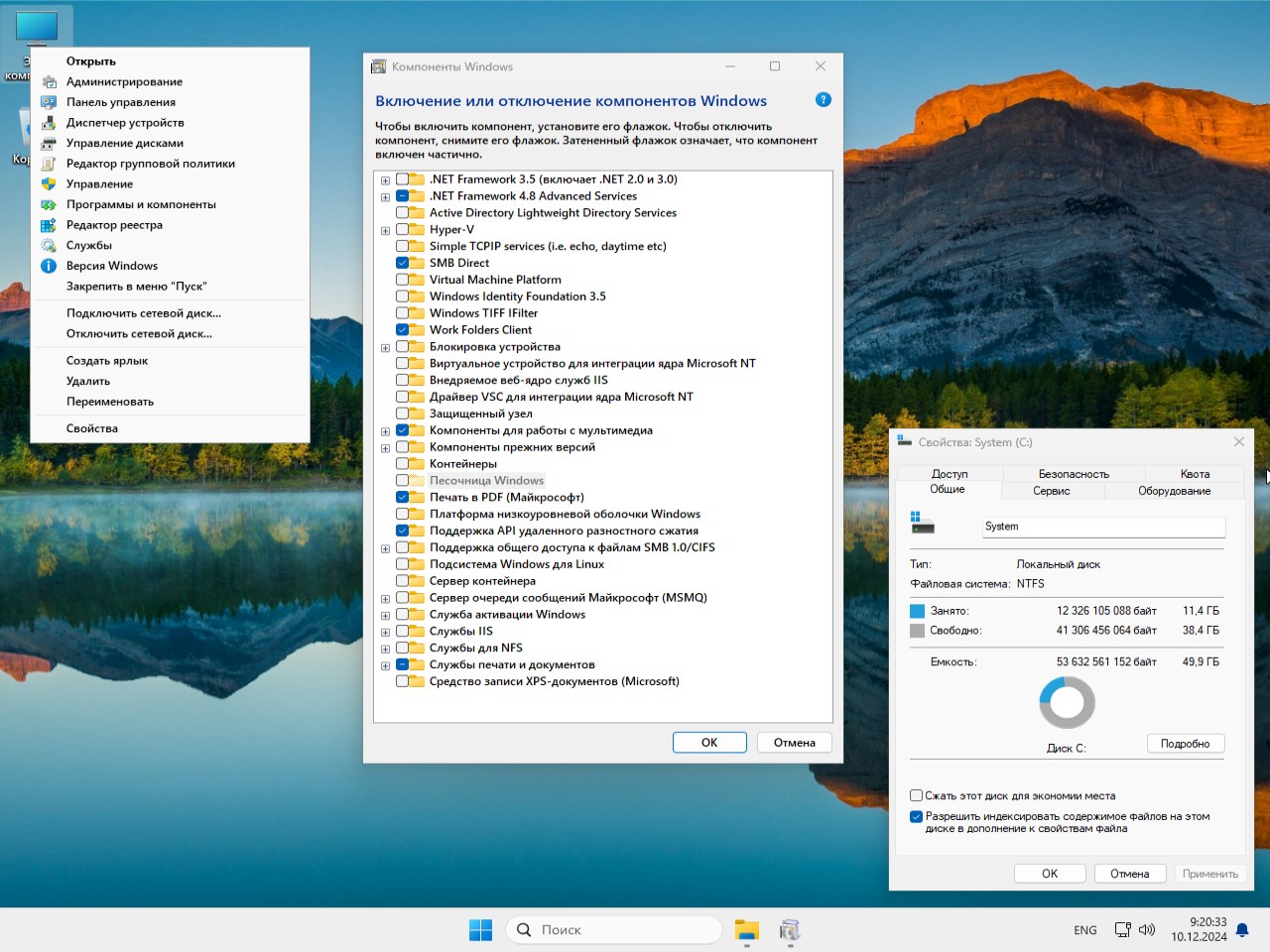Click the Редактор групповой политики icon

(x=49, y=164)
